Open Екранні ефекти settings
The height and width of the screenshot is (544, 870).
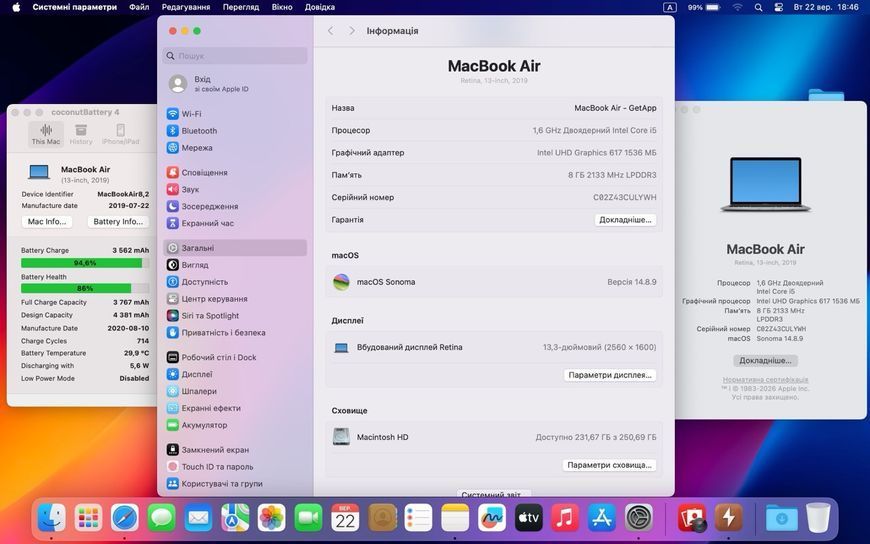click(235, 408)
